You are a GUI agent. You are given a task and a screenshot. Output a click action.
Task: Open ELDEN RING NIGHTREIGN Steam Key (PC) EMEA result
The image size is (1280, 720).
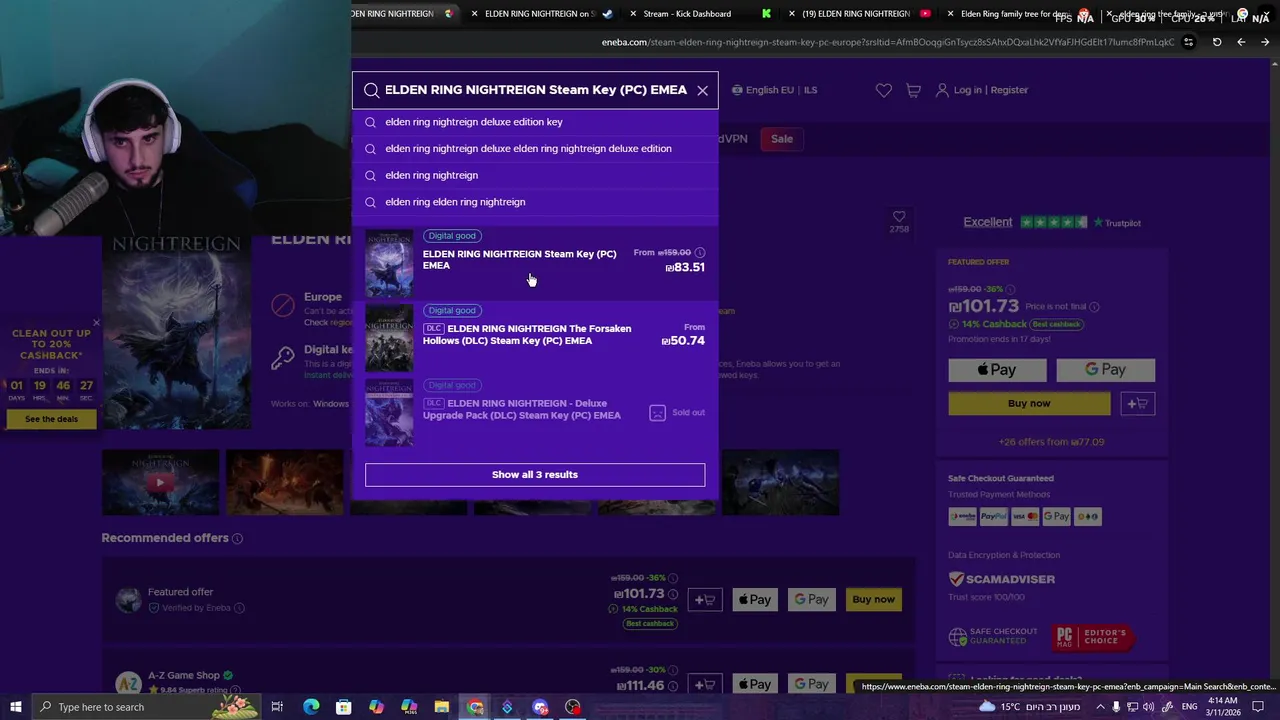pos(535,263)
